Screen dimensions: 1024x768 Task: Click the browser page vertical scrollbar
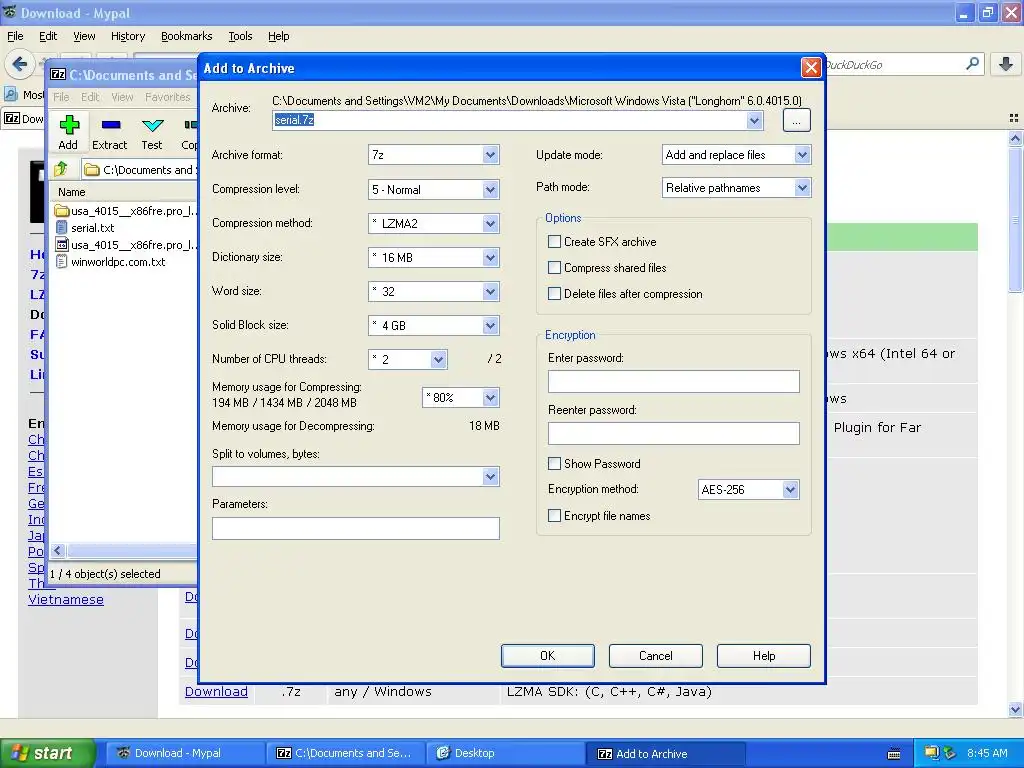pos(1015,220)
